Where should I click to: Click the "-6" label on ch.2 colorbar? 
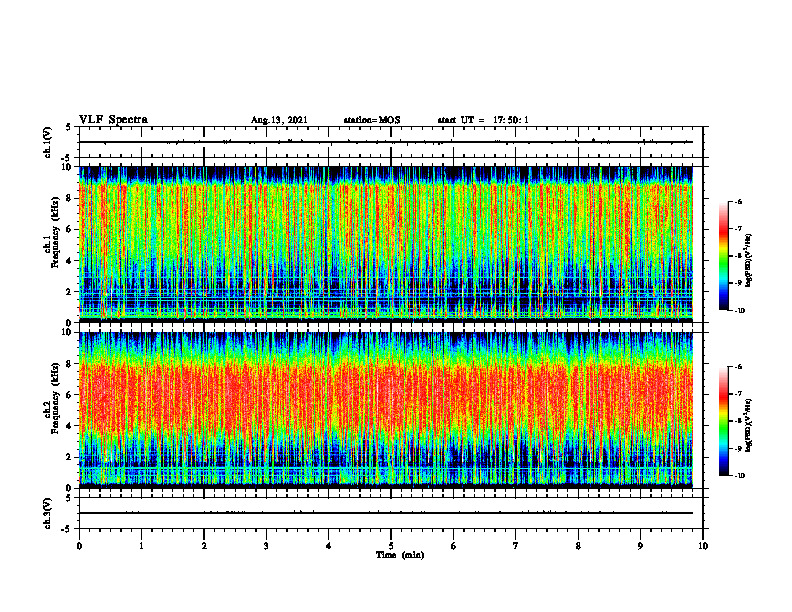pyautogui.click(x=738, y=367)
